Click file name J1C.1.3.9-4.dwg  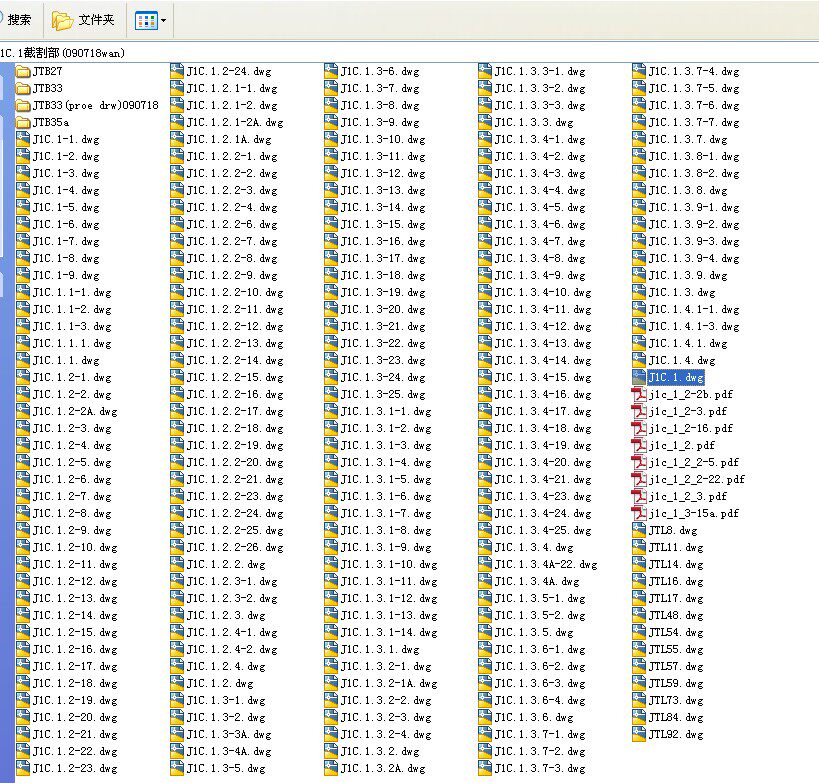click(x=694, y=259)
